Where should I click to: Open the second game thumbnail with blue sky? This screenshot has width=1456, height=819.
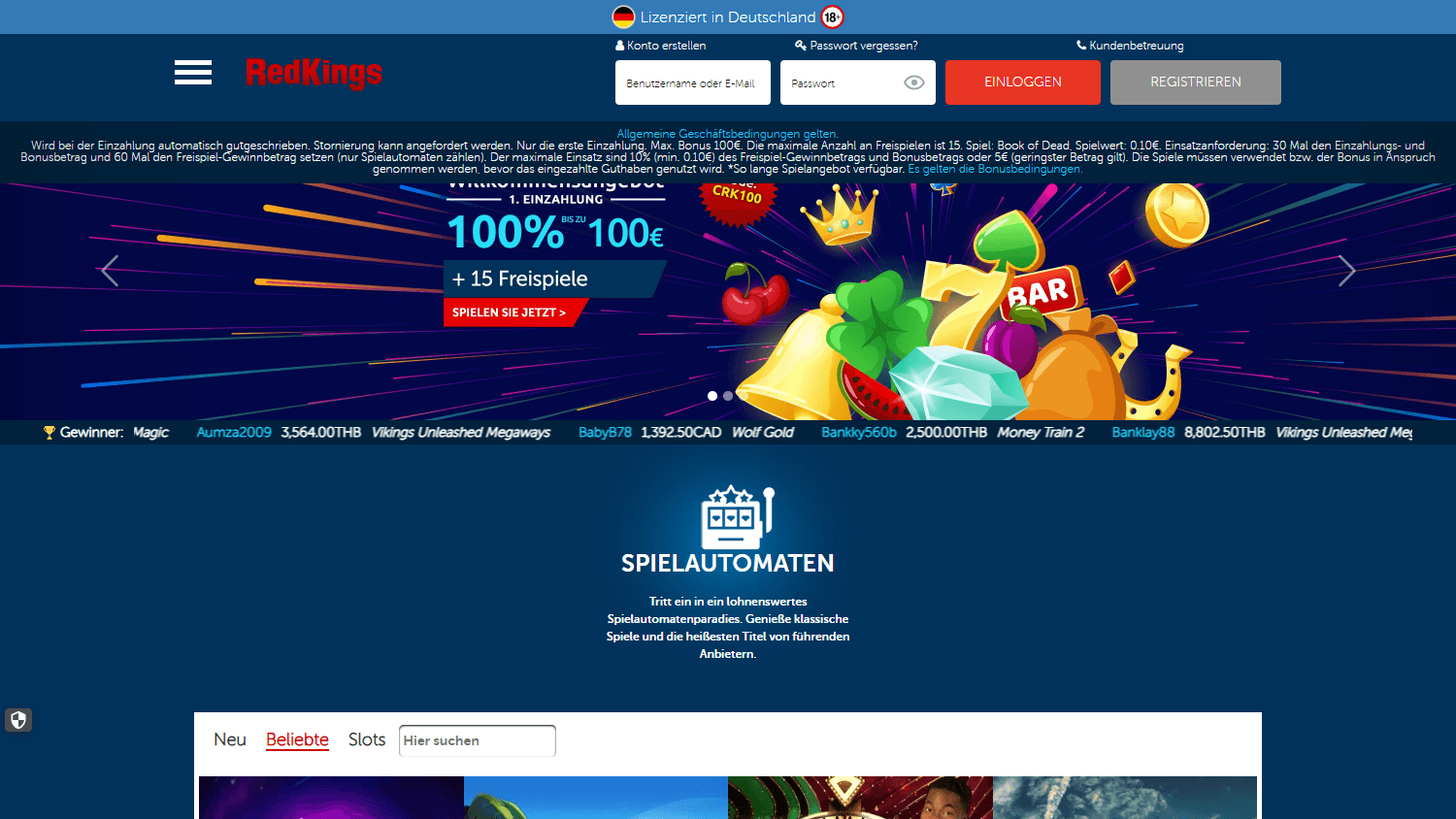point(596,798)
